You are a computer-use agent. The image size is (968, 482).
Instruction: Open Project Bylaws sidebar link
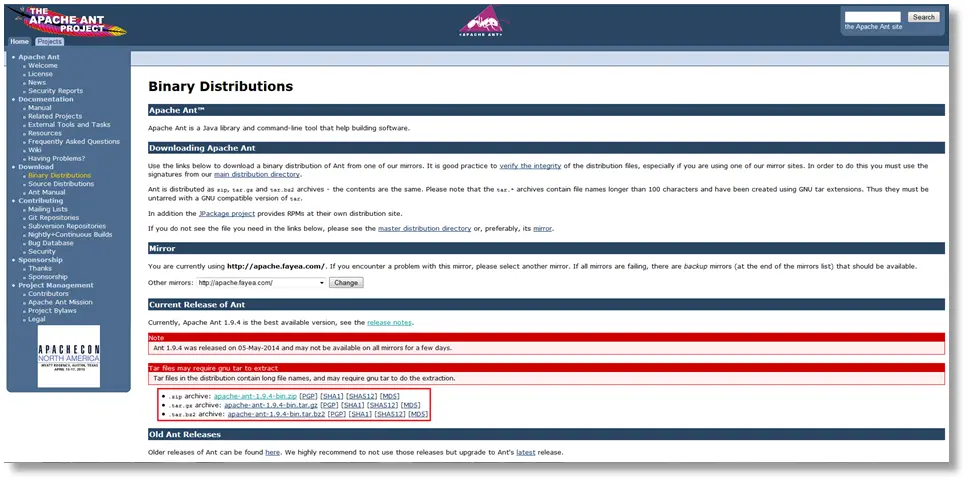(52, 310)
